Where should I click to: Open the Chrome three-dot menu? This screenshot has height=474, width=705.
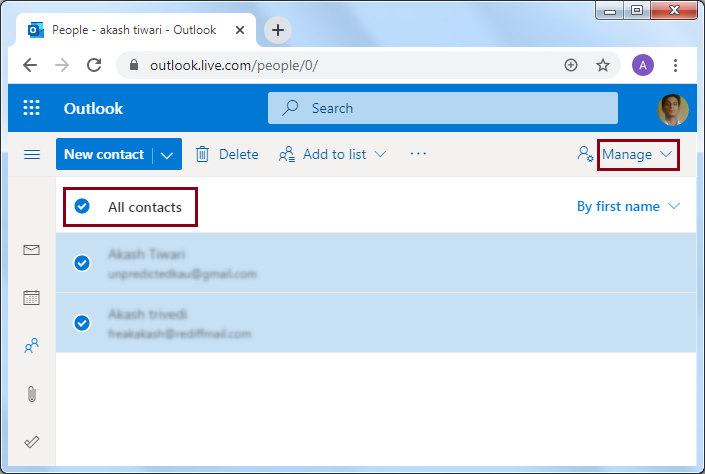coord(675,65)
